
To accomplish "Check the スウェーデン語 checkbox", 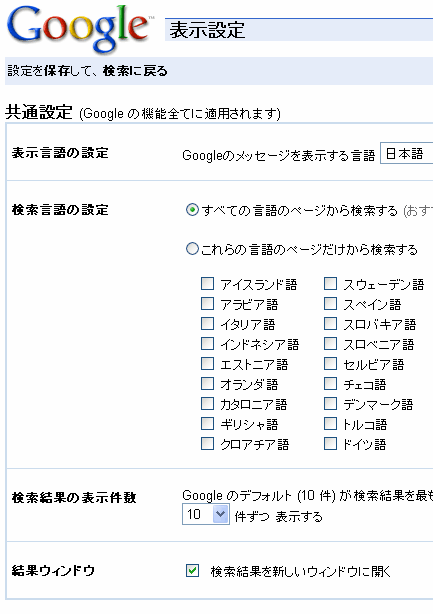I will 330,284.
